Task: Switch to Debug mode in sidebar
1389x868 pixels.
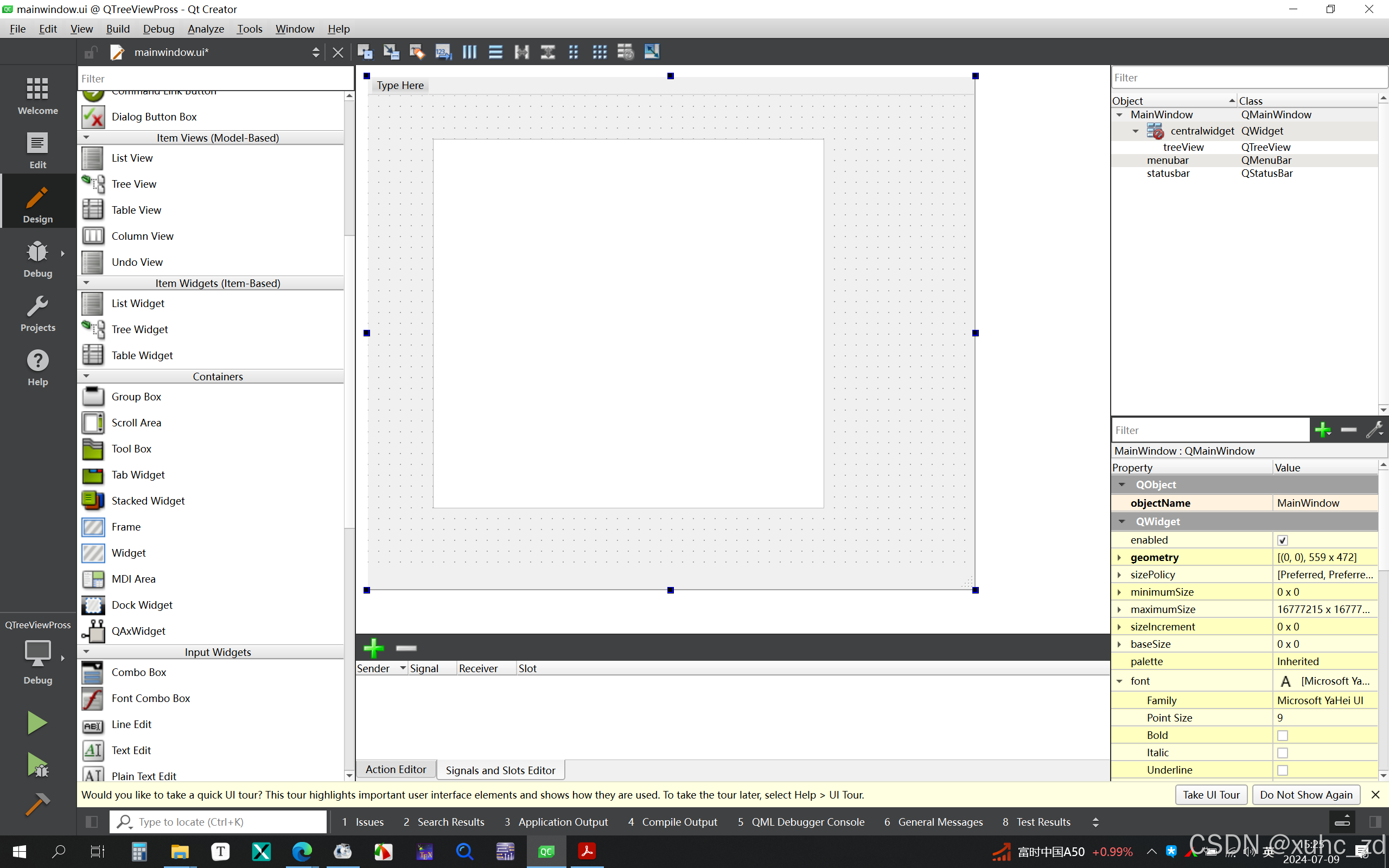Action: [x=38, y=259]
